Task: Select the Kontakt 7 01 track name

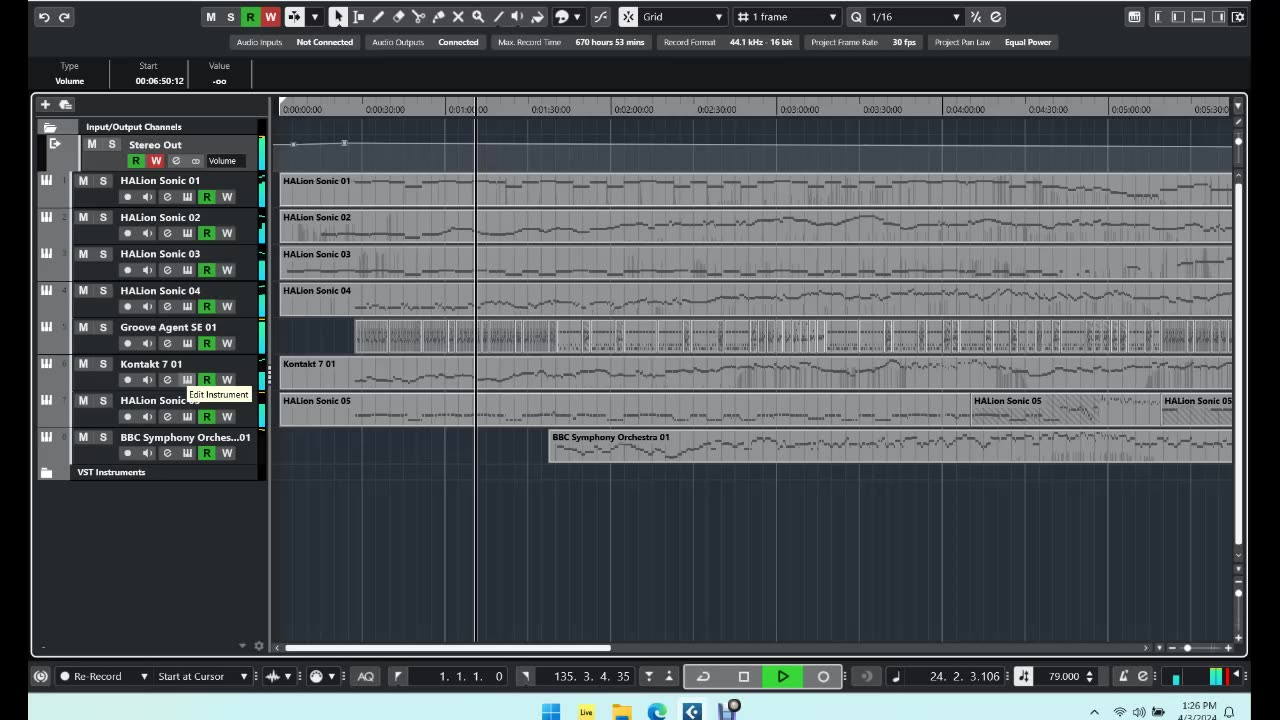Action: 151,364
